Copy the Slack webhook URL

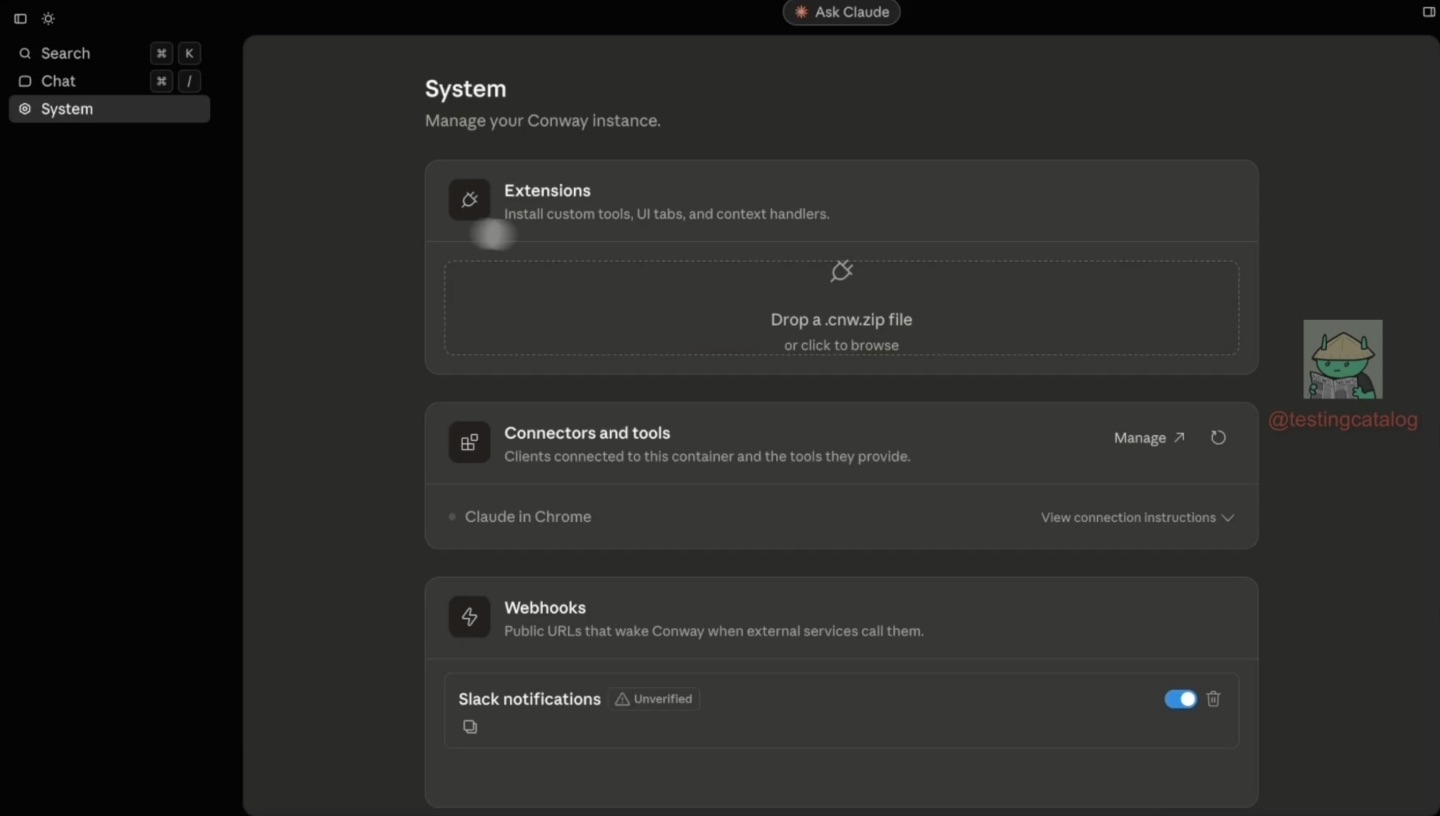(x=470, y=727)
